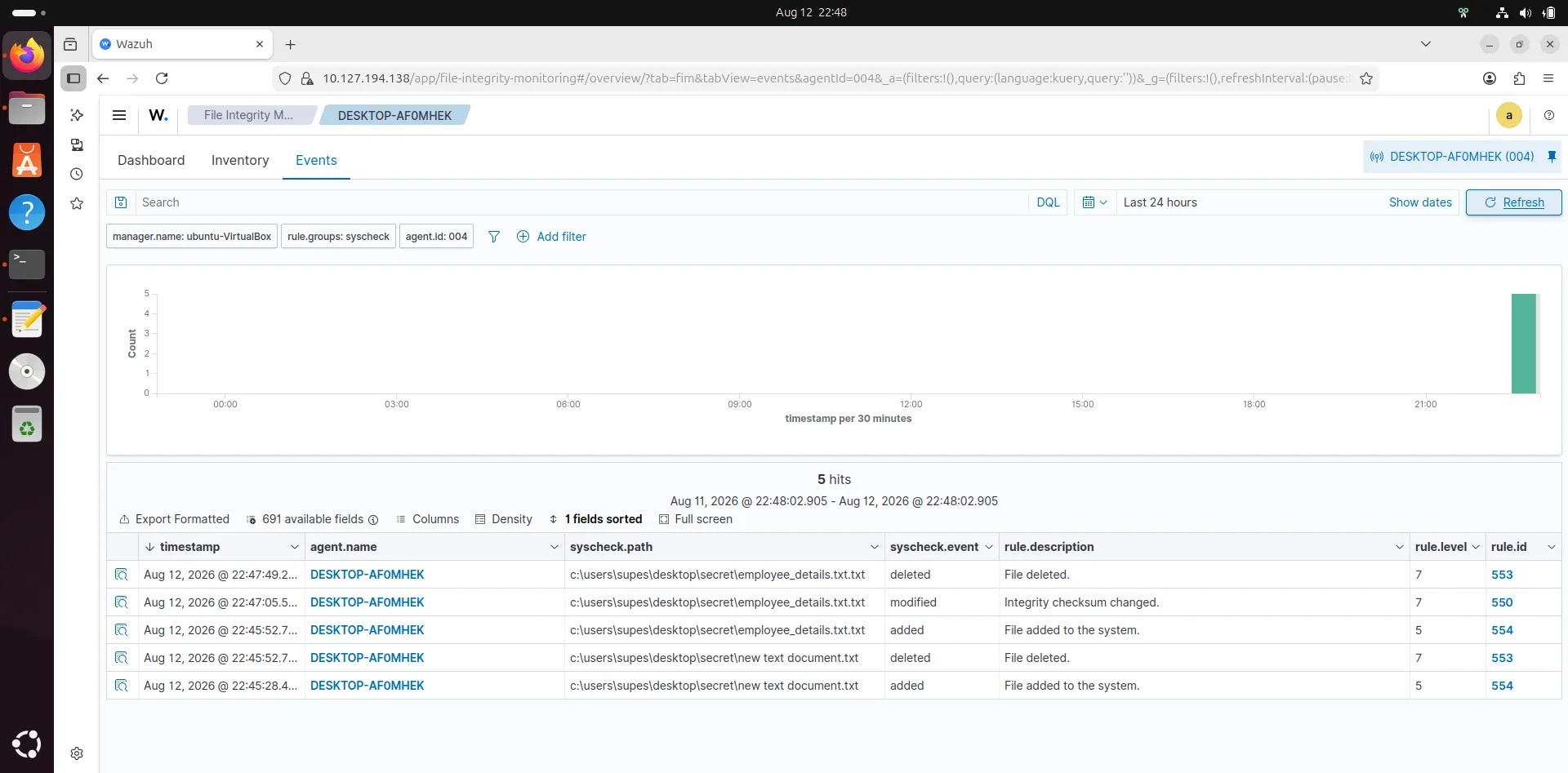Viewport: 1568px width, 773px height.
Task: Click Add filter
Action: (552, 237)
